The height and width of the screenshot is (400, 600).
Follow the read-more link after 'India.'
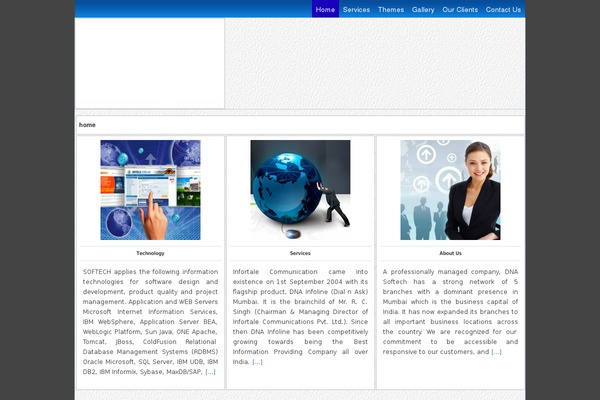point(258,362)
